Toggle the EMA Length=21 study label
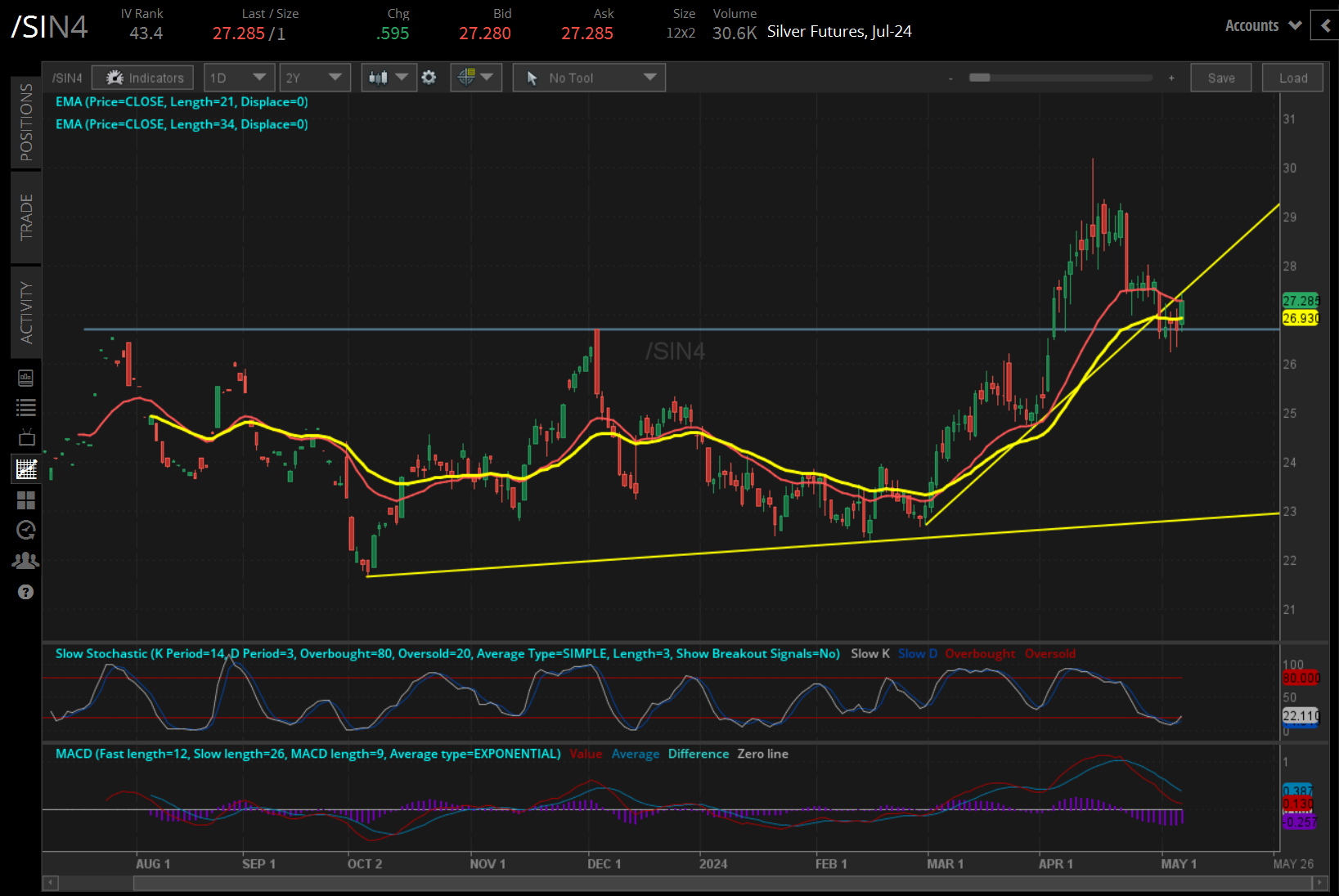Image resolution: width=1339 pixels, height=896 pixels. point(181,101)
